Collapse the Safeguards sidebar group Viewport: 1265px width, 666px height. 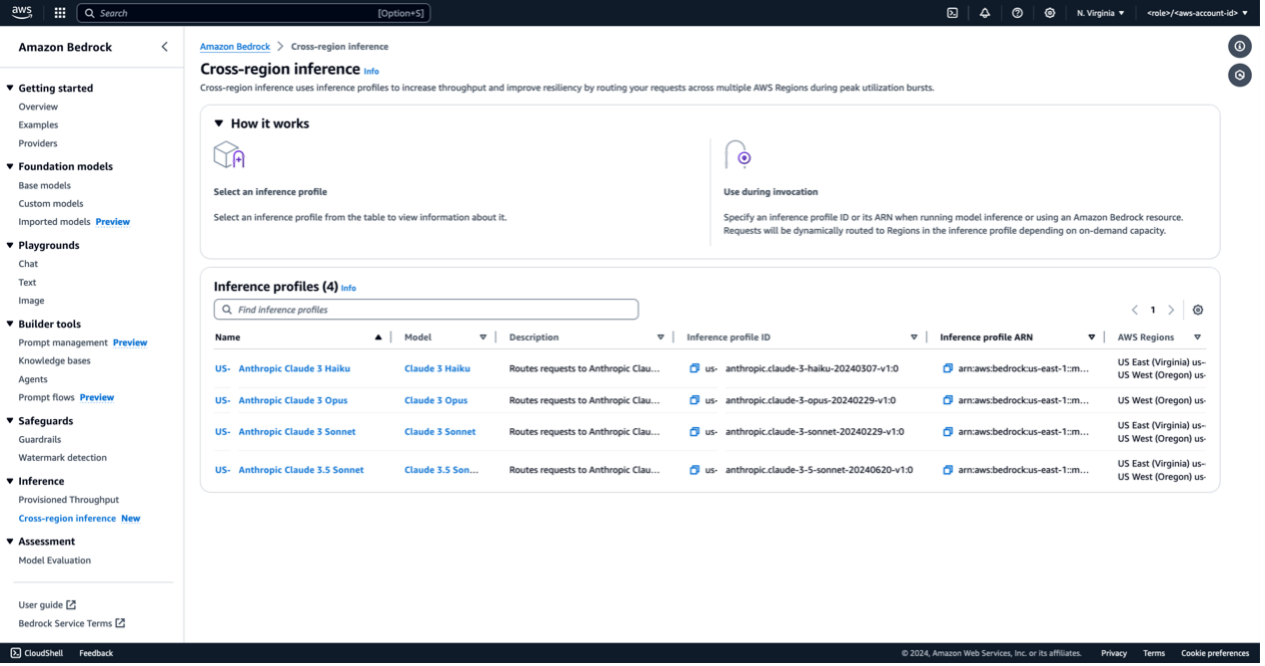9,421
